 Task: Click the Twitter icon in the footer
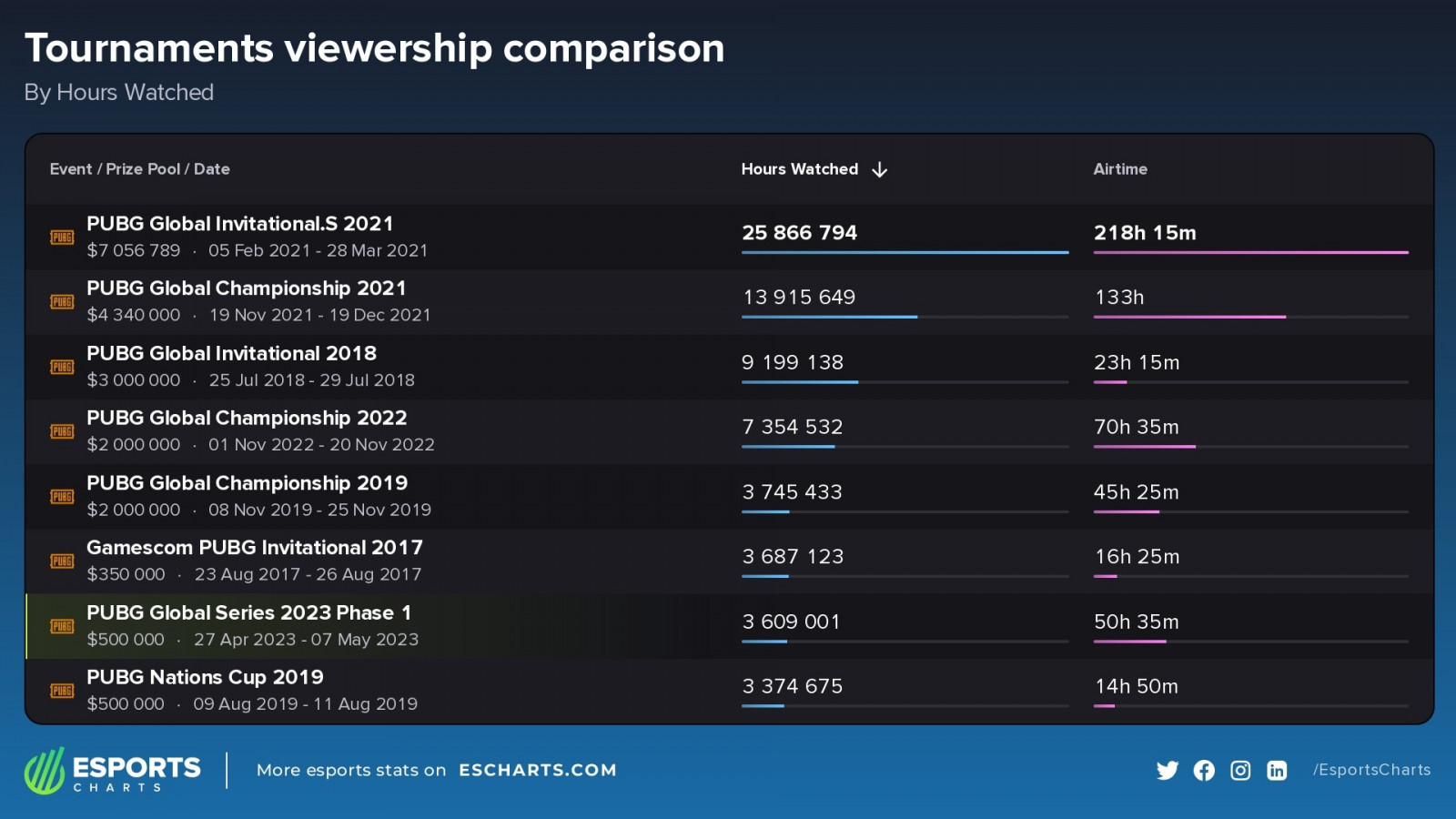(x=1168, y=771)
